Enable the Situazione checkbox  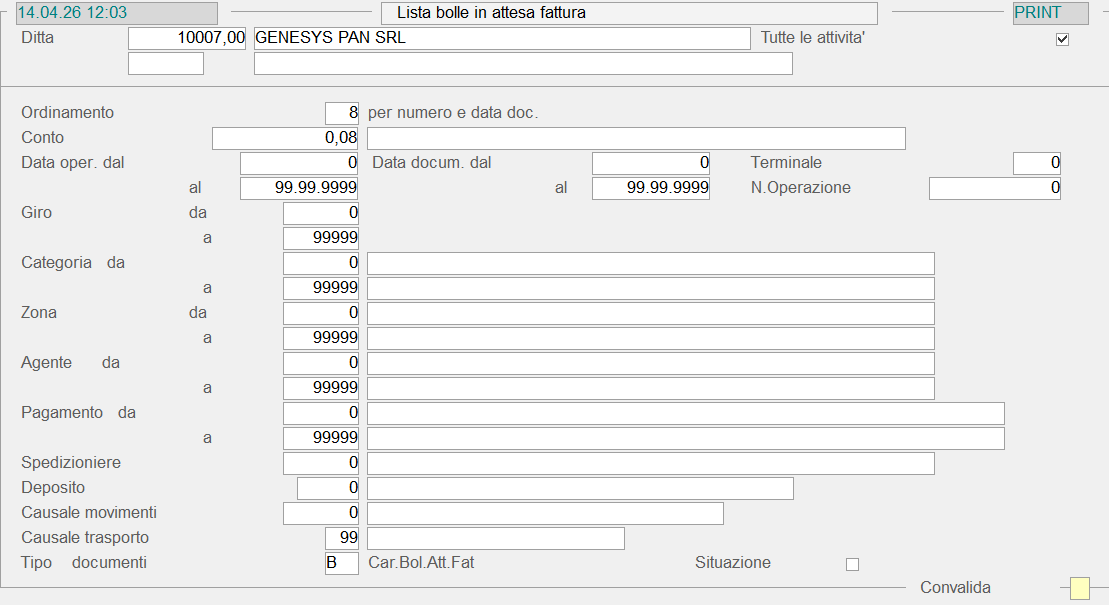click(852, 564)
